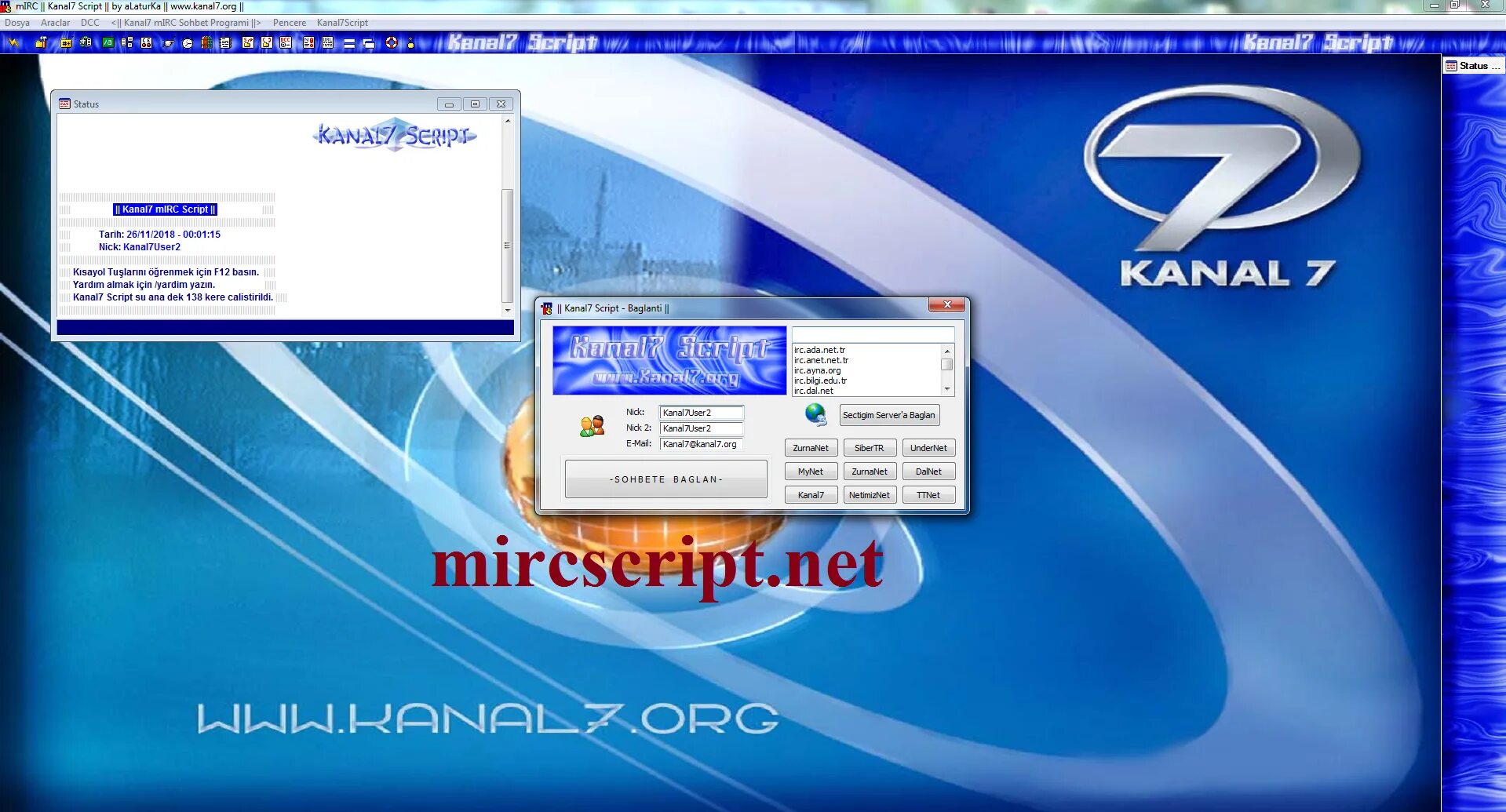This screenshot has width=1506, height=812.
Task: Click the globe icon in Baglanti dialog
Action: click(816, 414)
